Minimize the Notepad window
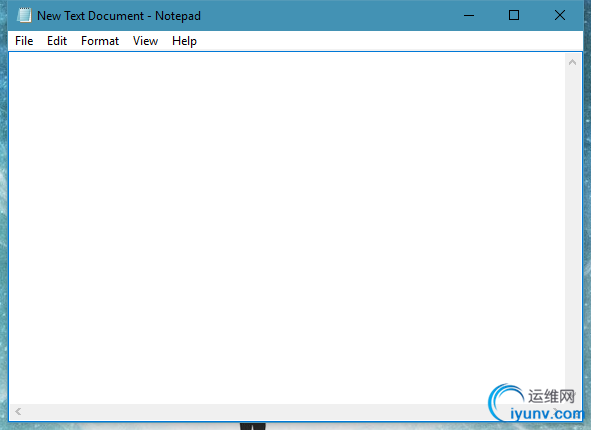This screenshot has width=591, height=430. (469, 15)
